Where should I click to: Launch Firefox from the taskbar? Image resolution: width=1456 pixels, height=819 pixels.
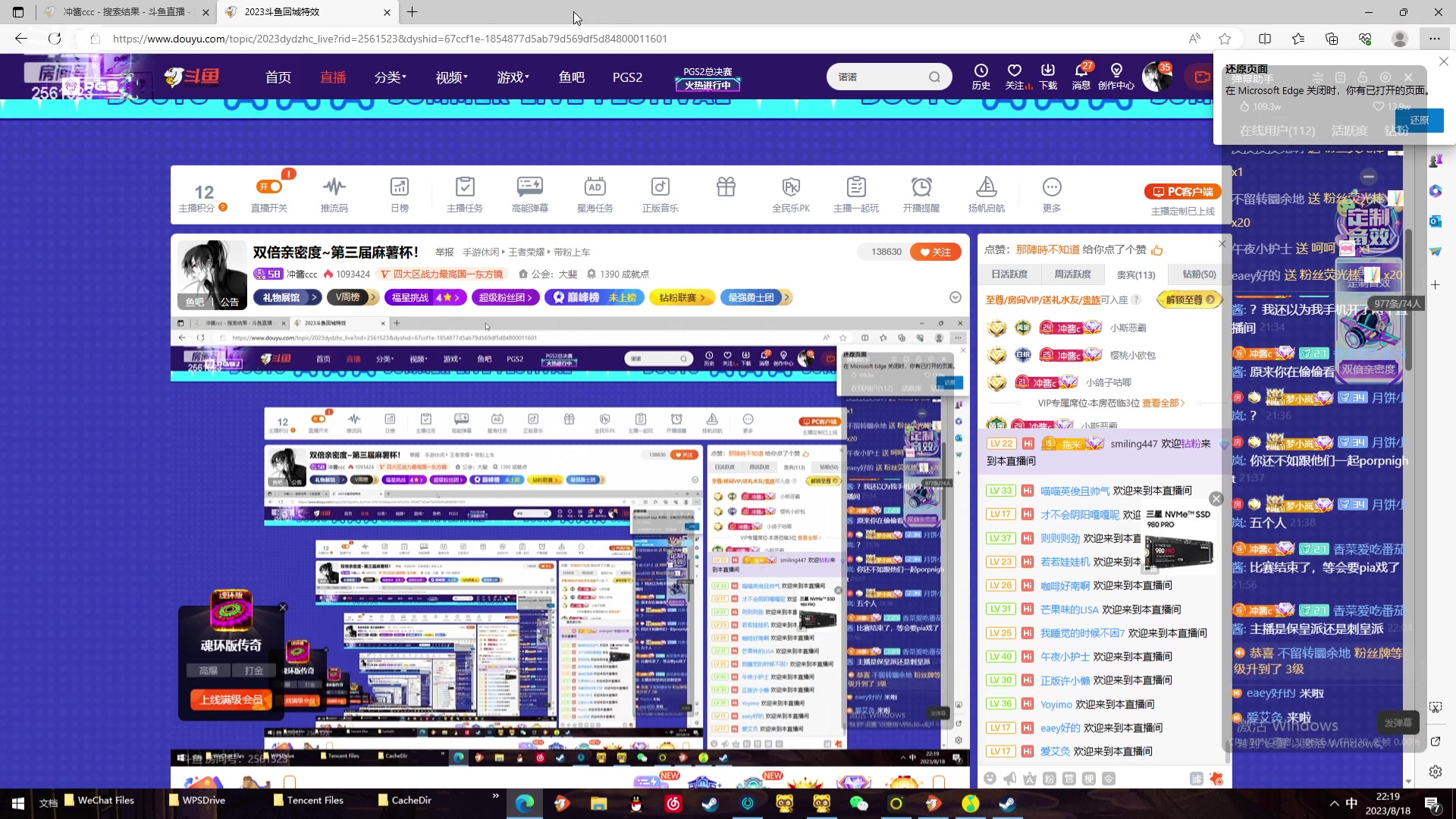(x=562, y=803)
